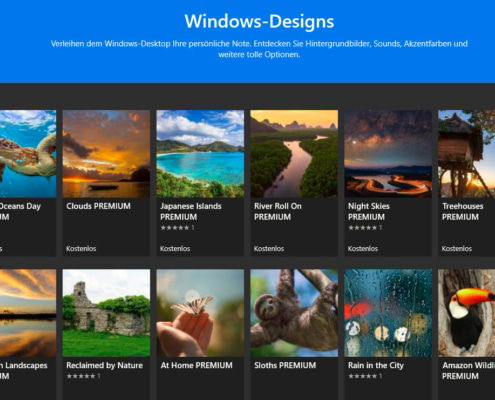The width and height of the screenshot is (495, 400).
Task: Open the sunset Landscapes theme thumbnail
Action: (x=28, y=313)
